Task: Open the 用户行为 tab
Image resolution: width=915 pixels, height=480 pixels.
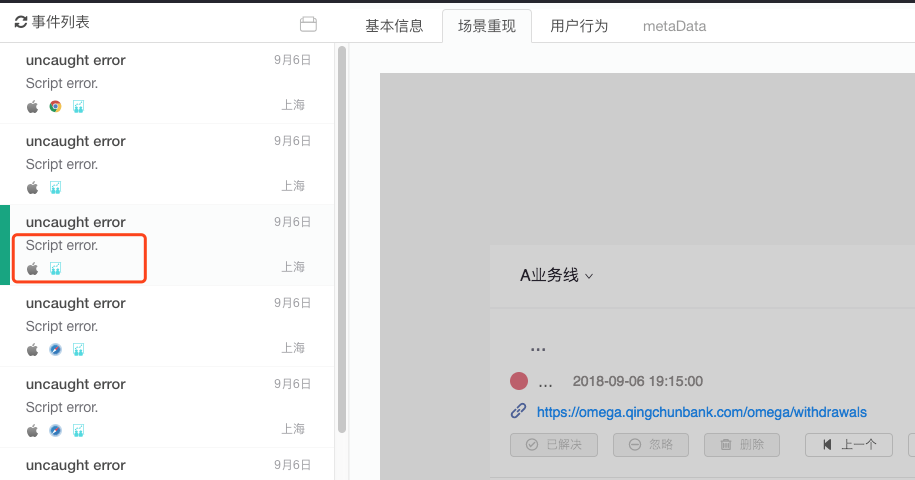Action: click(x=579, y=26)
